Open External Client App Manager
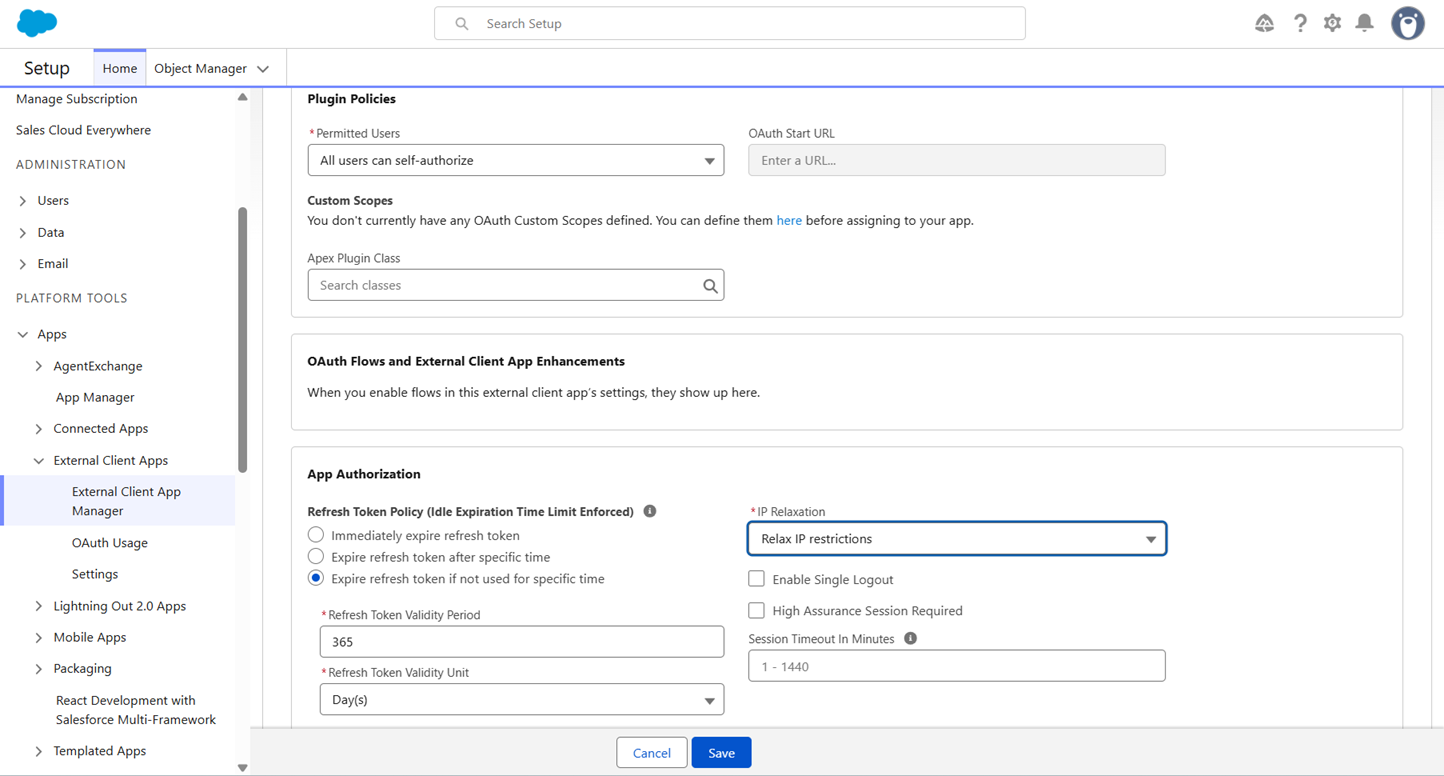The height and width of the screenshot is (776, 1444). (x=126, y=501)
